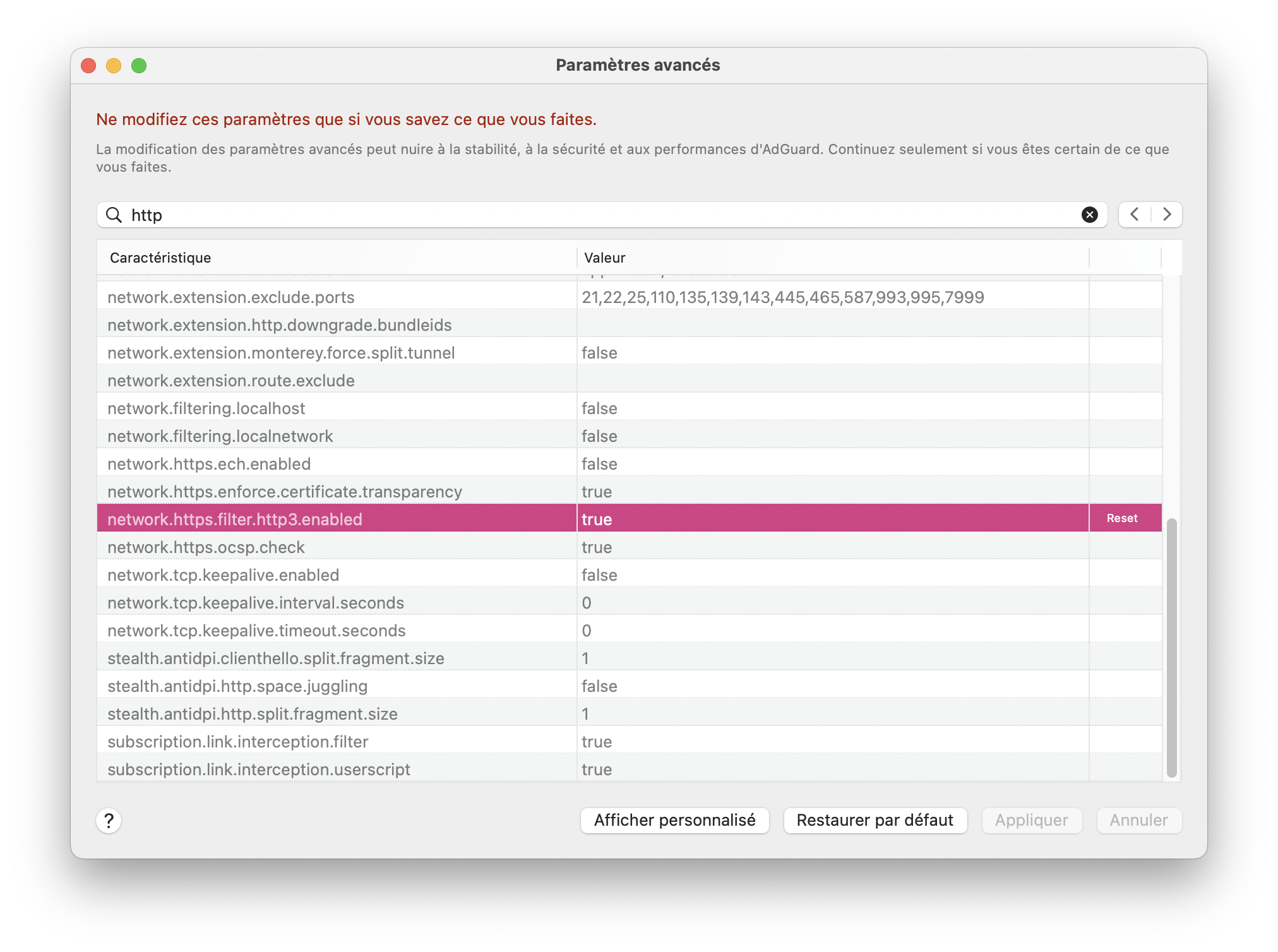Click Restaurer par défaut button
Image resolution: width=1278 pixels, height=952 pixels.
[x=875, y=820]
